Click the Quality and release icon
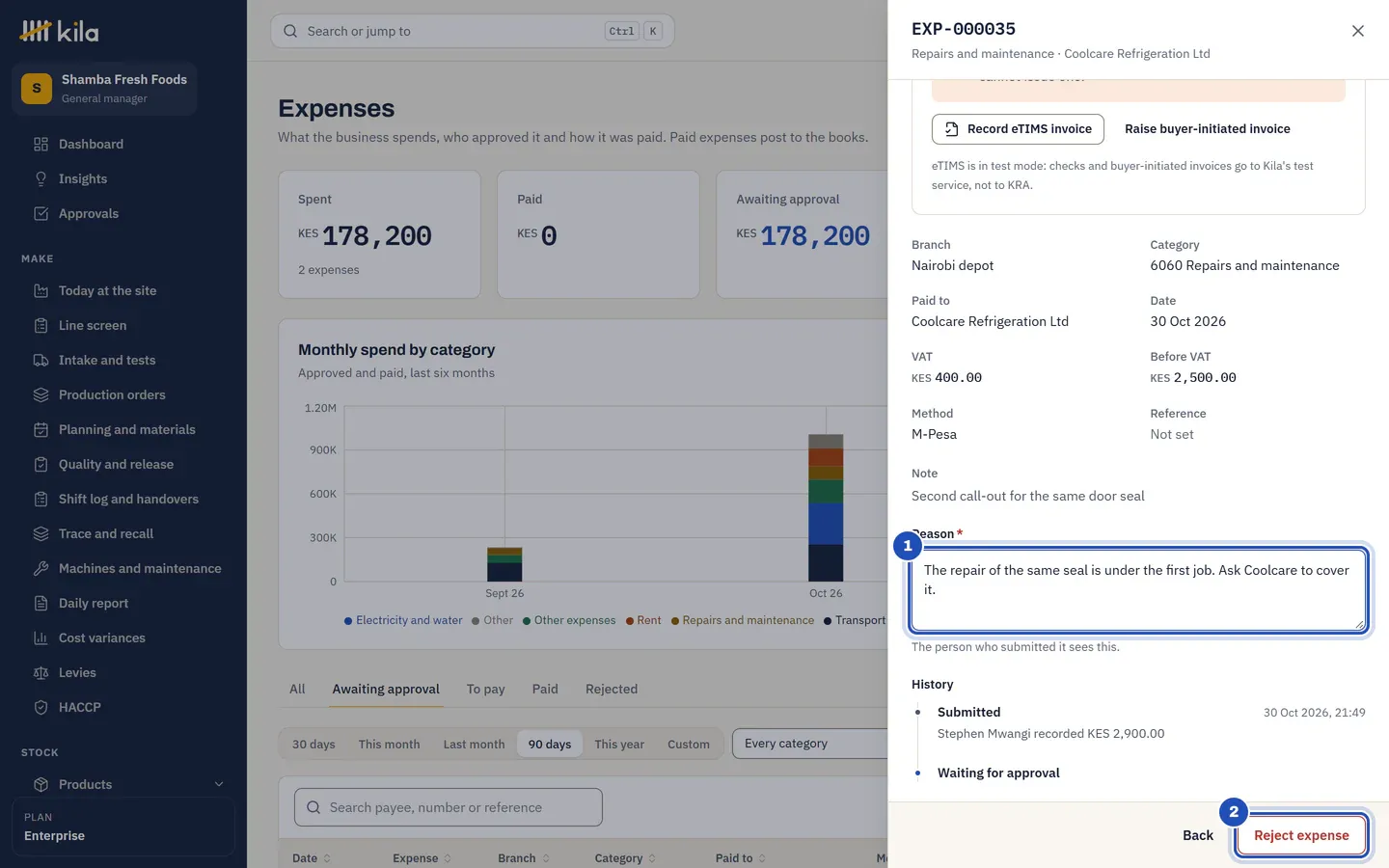Viewport: 1389px width, 868px height. pos(41,464)
